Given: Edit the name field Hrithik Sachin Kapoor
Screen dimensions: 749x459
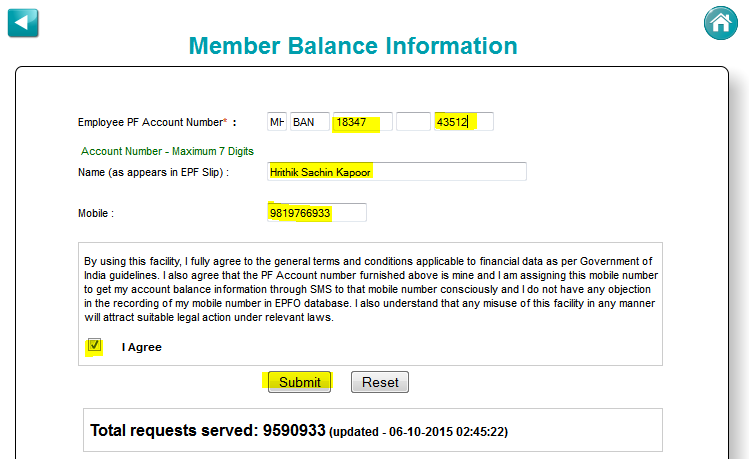Looking at the screenshot, I should click(x=397, y=171).
